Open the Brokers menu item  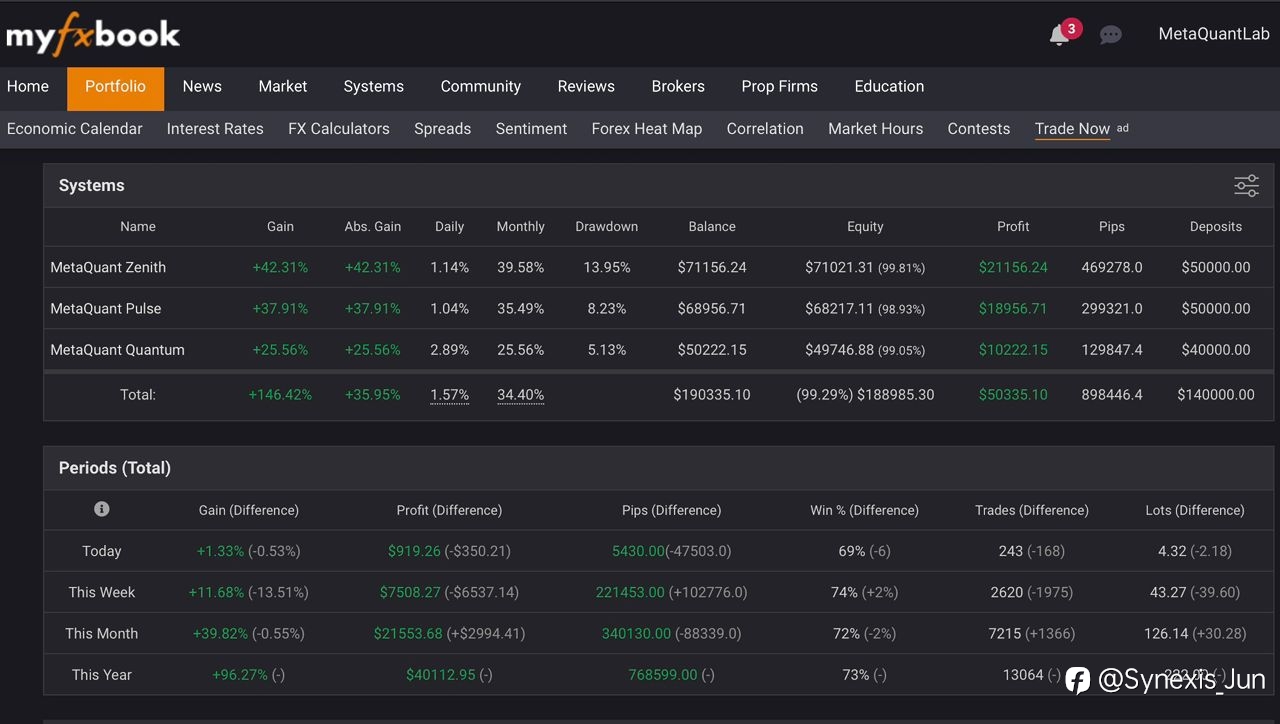click(x=677, y=87)
